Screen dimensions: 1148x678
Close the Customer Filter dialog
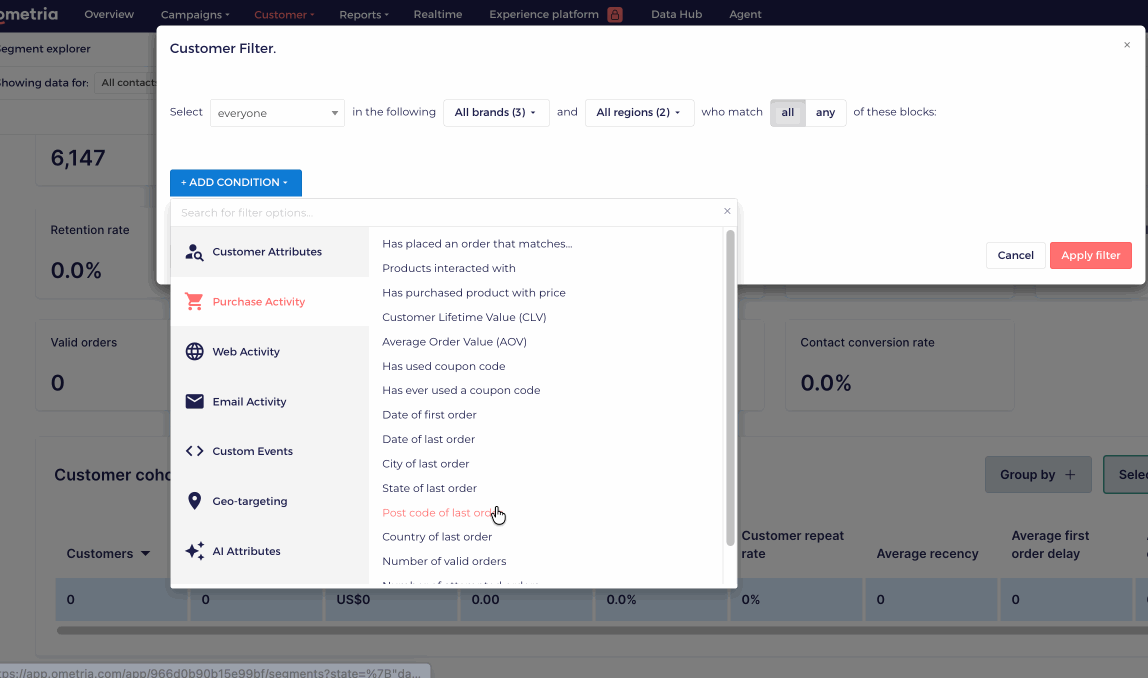[x=1127, y=45]
